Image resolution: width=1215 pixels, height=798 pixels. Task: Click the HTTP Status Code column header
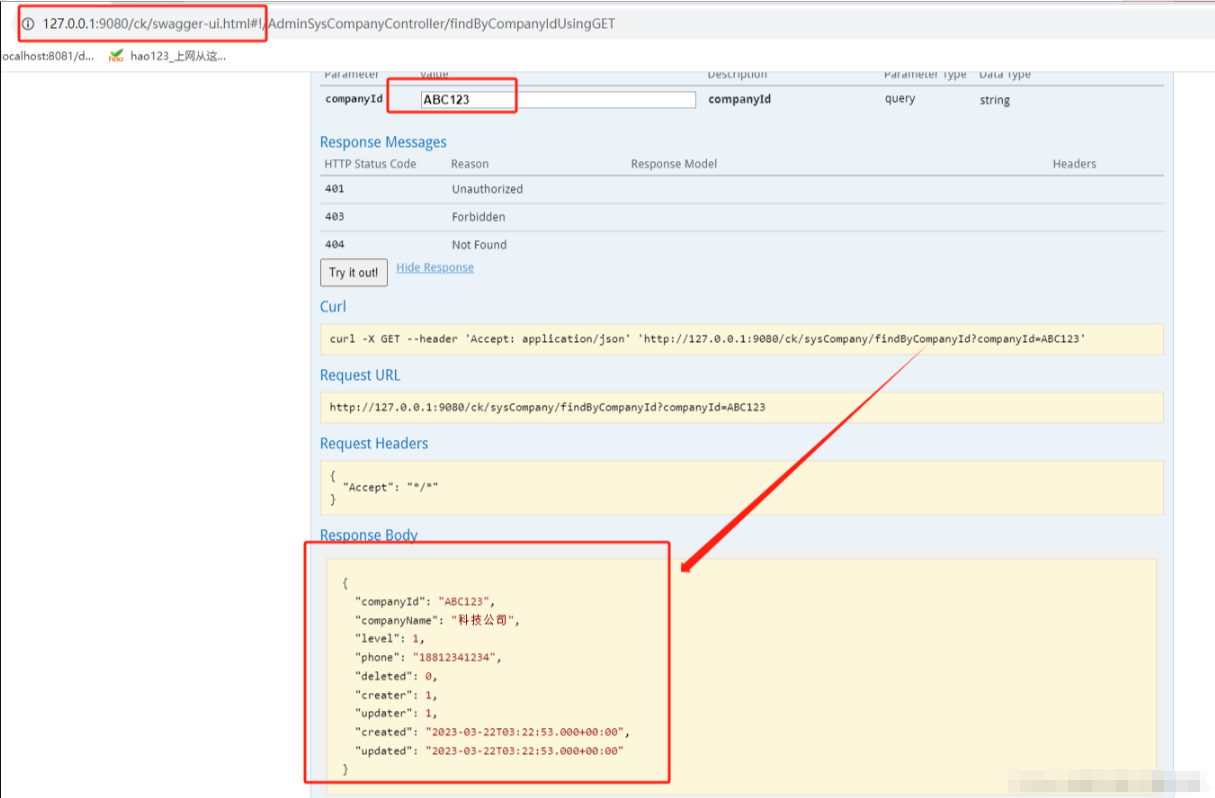[x=370, y=164]
